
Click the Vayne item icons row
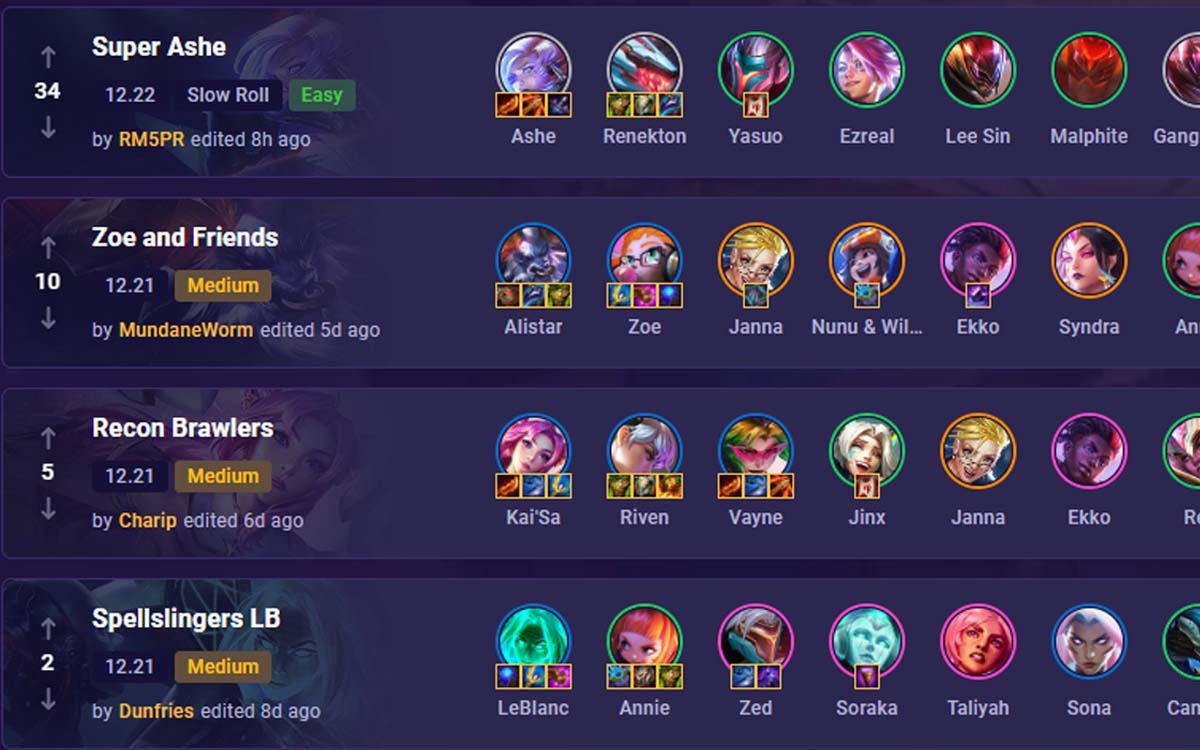756,487
